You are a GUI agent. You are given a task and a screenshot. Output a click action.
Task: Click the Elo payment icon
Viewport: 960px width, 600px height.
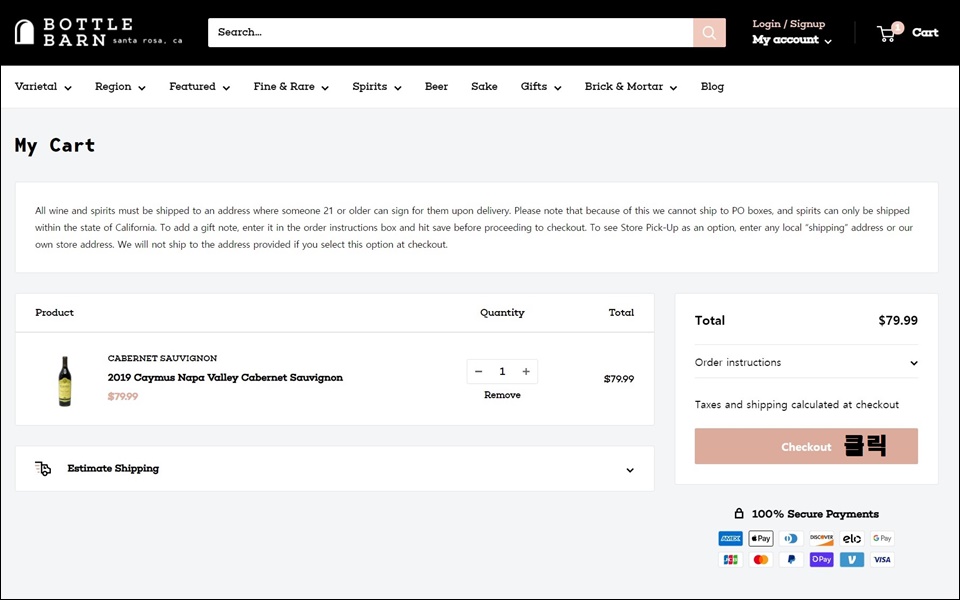[x=852, y=539]
